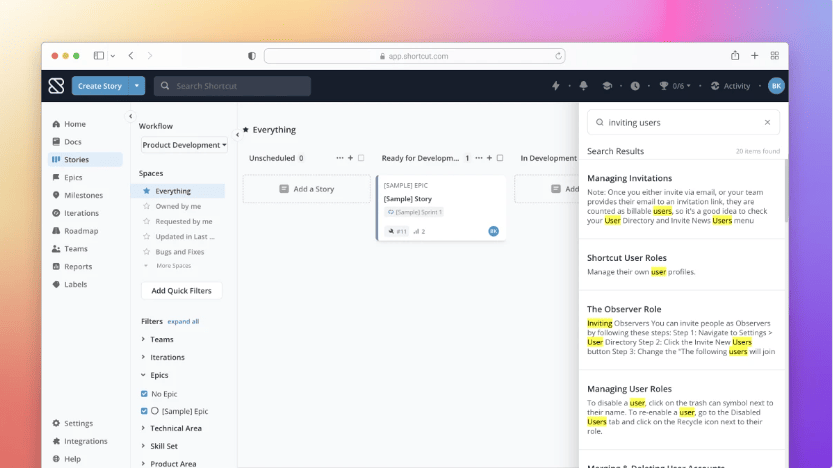
Task: Star the Requested by me space
Action: pyautogui.click(x=147, y=221)
